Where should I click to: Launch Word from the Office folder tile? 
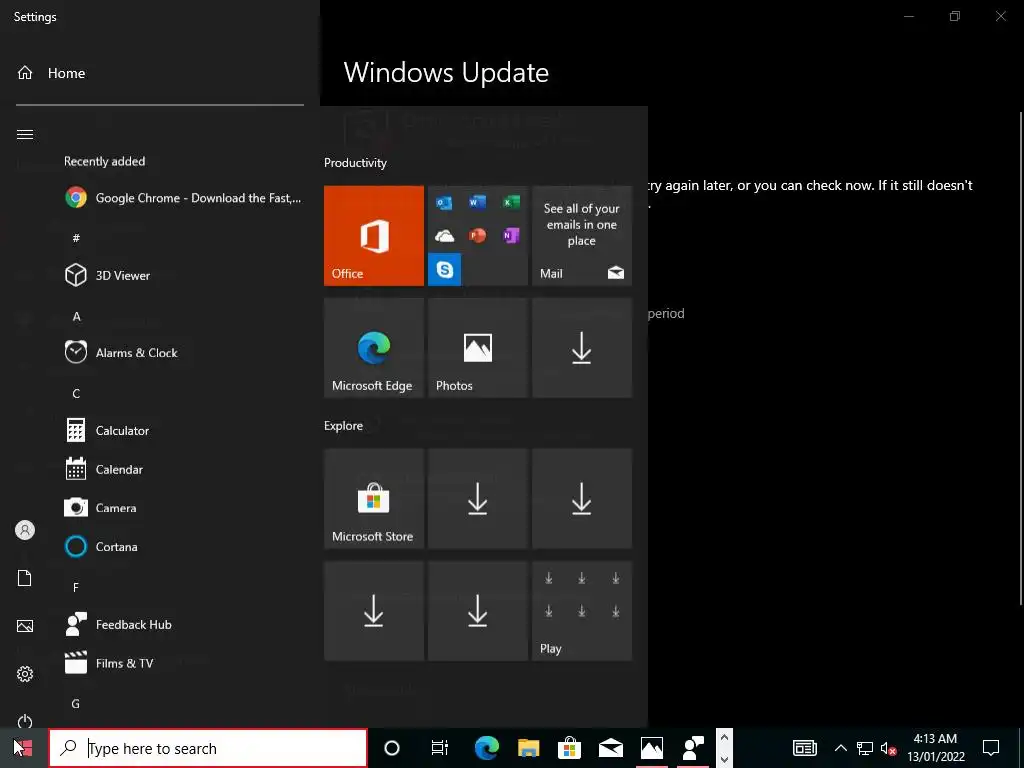477,202
